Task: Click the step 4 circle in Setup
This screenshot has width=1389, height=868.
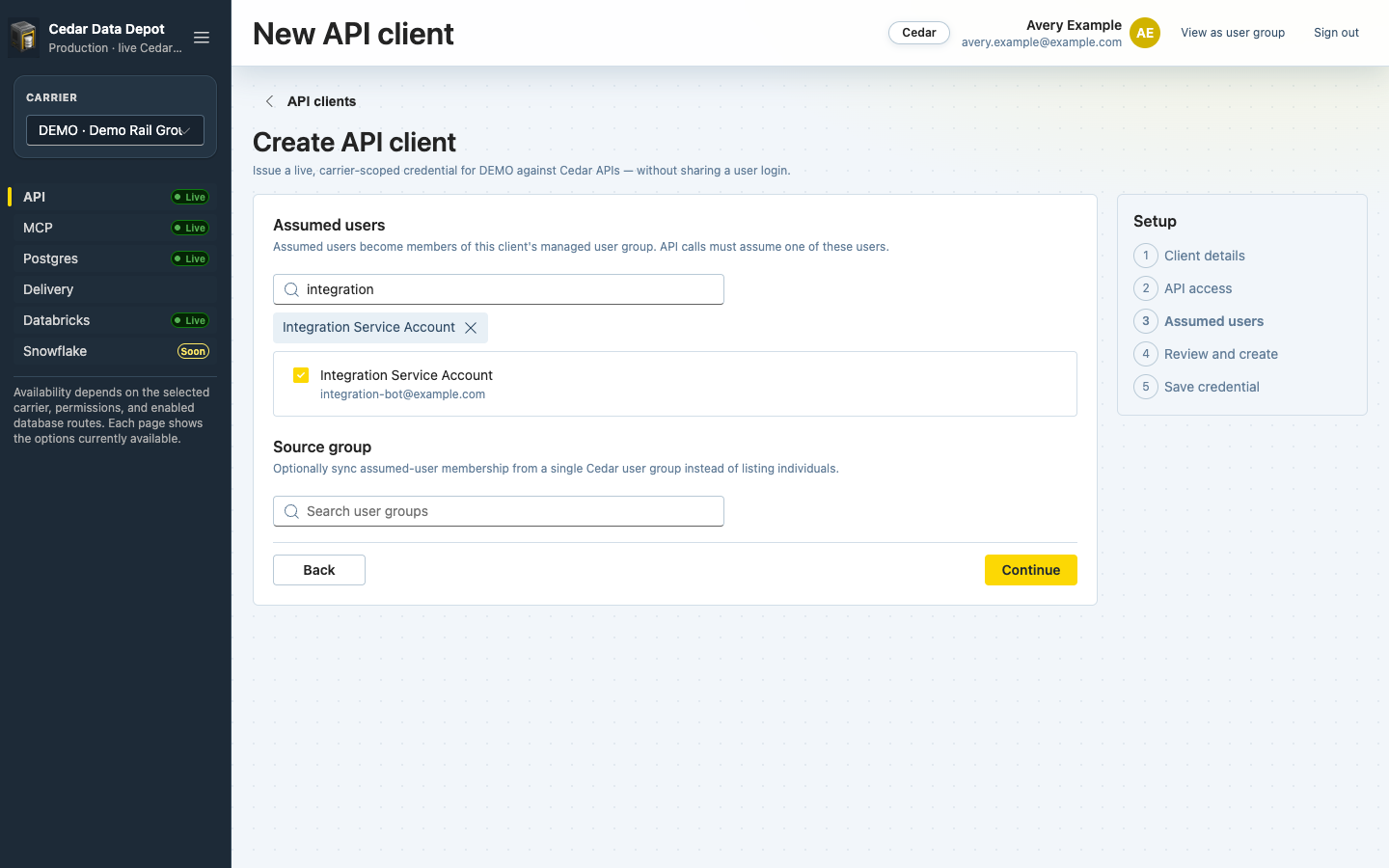Action: coord(1146,354)
